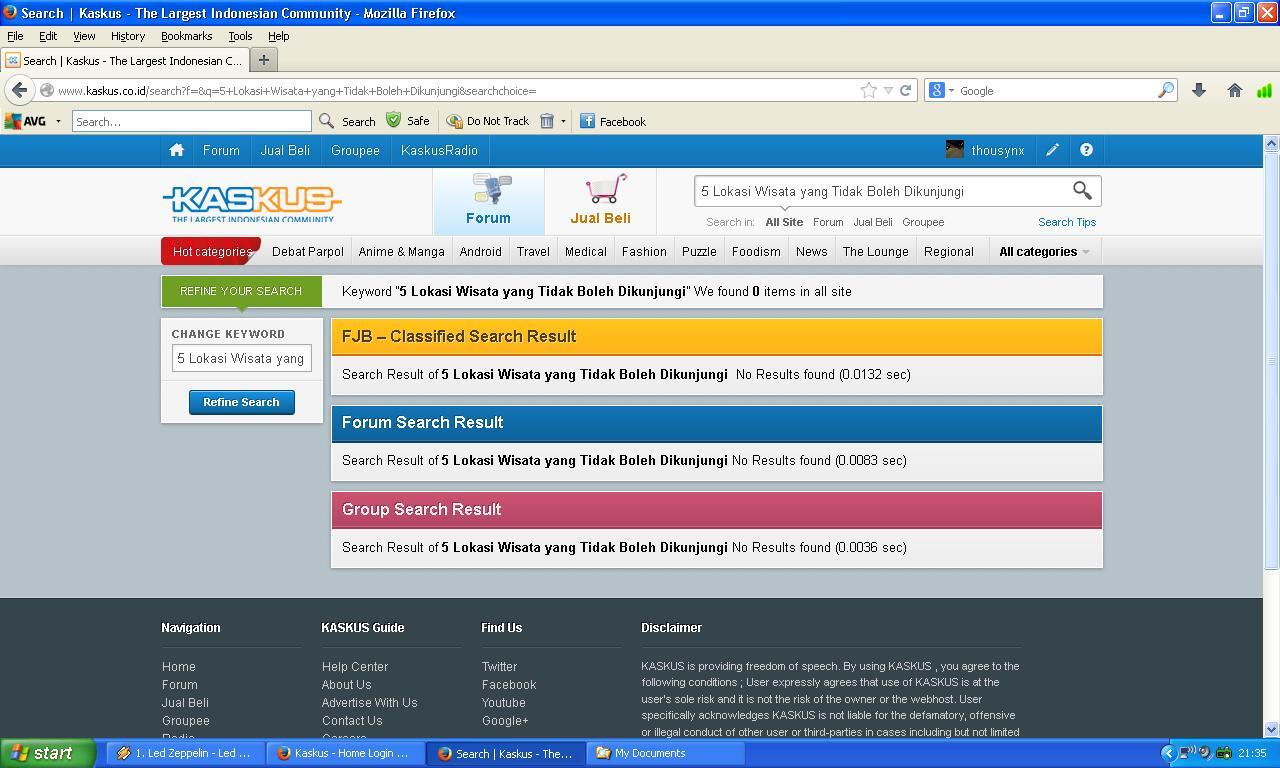This screenshot has height=768, width=1280.
Task: Click the Help Center footer link
Action: [x=355, y=667]
